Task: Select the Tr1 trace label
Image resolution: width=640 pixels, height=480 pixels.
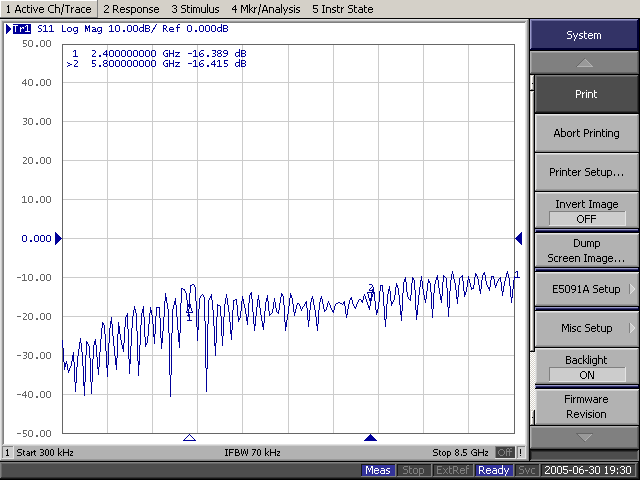Action: pyautogui.click(x=22, y=29)
